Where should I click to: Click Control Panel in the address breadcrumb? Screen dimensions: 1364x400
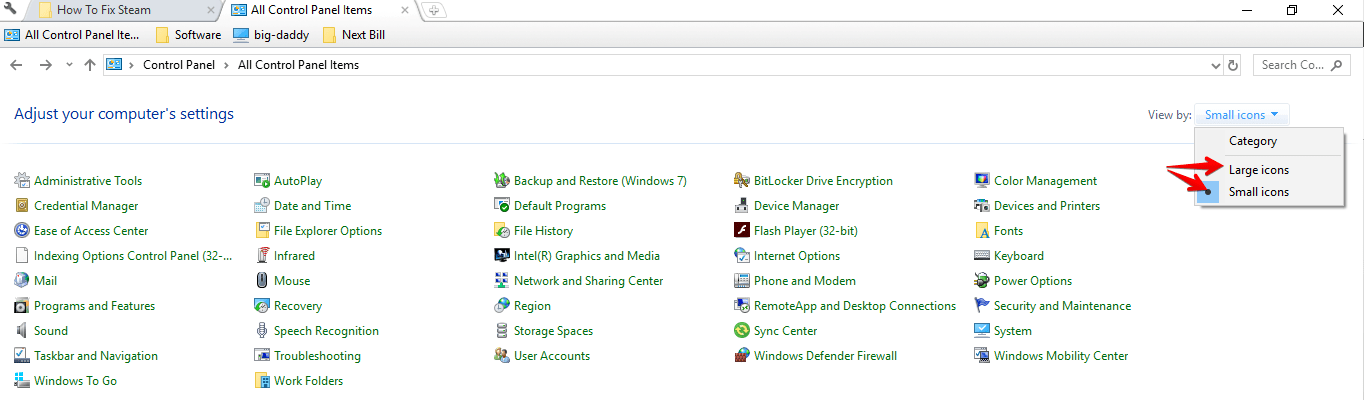pos(179,65)
